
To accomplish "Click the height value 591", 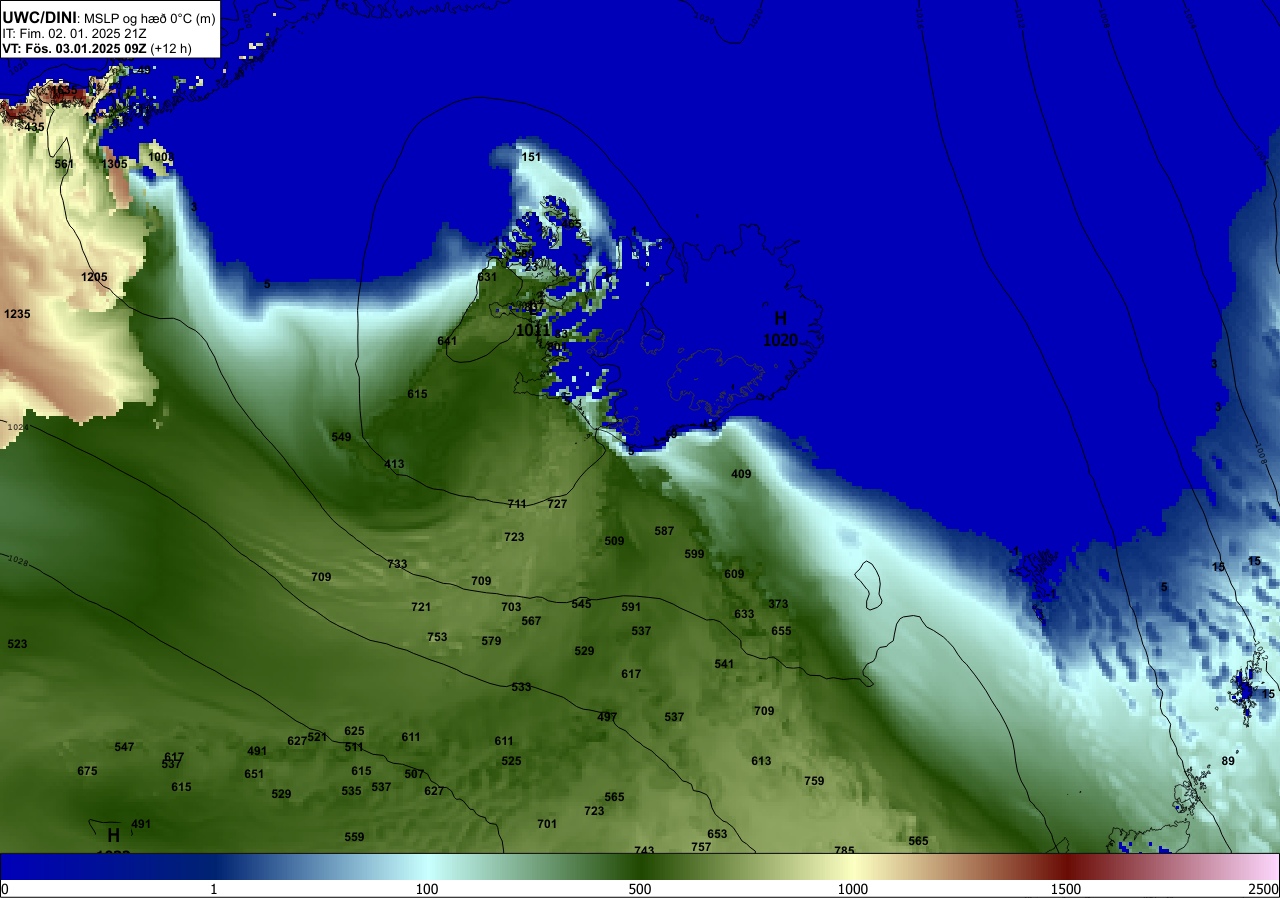I will click(631, 607).
